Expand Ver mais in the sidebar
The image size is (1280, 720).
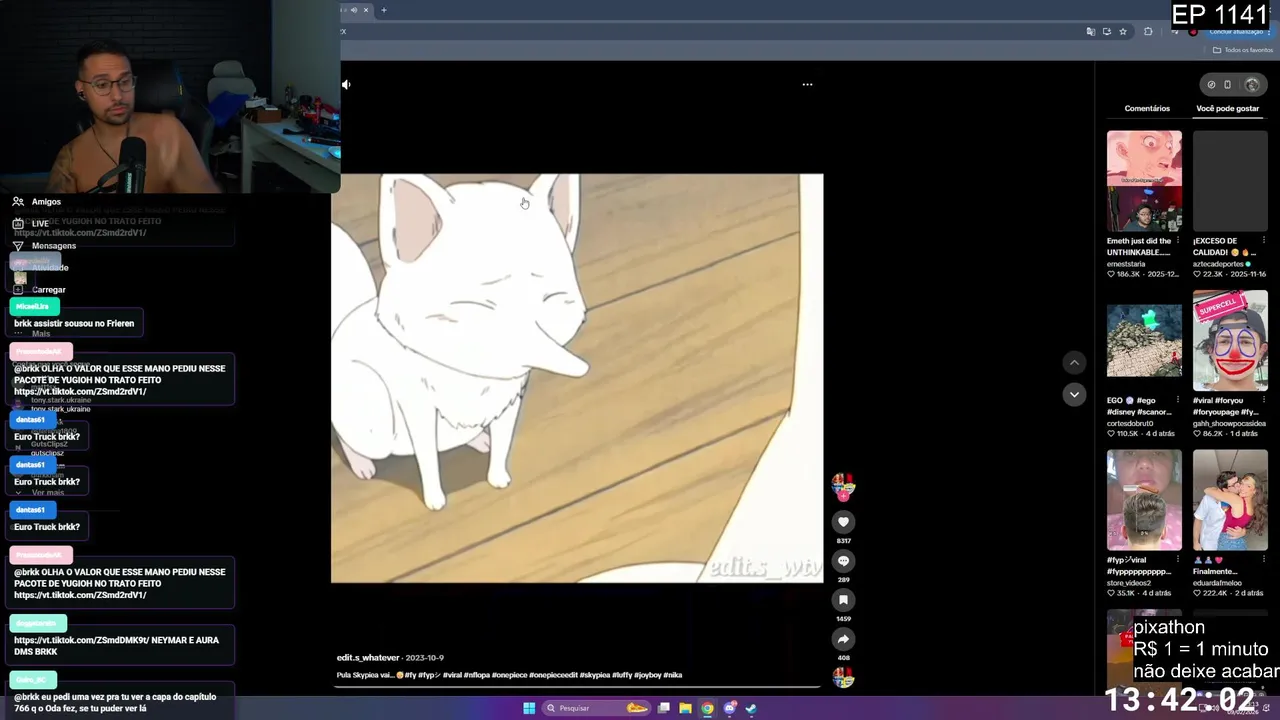tap(48, 493)
